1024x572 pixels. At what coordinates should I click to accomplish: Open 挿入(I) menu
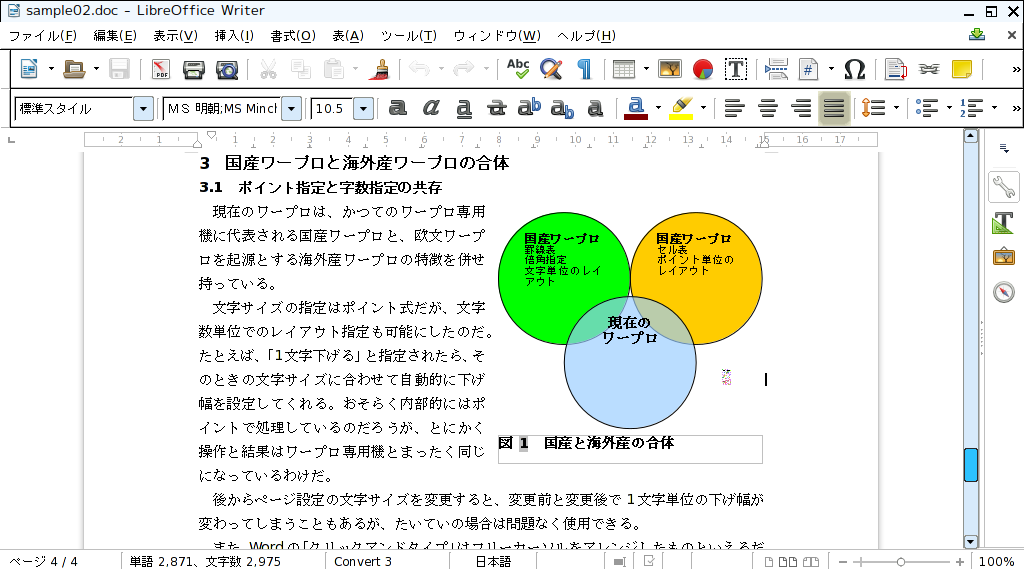pyautogui.click(x=234, y=35)
